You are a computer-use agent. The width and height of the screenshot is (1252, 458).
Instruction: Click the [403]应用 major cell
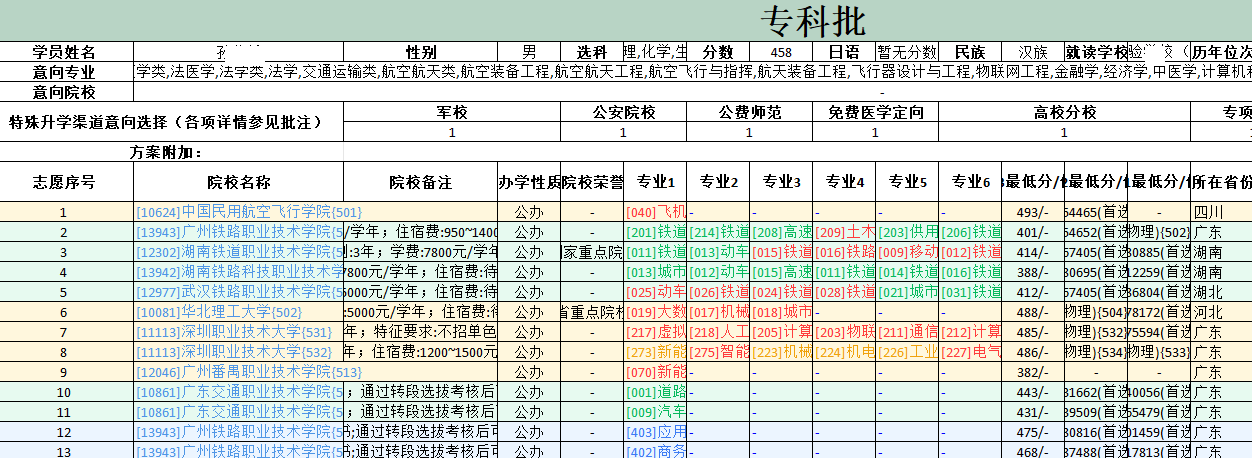[x=655, y=432]
